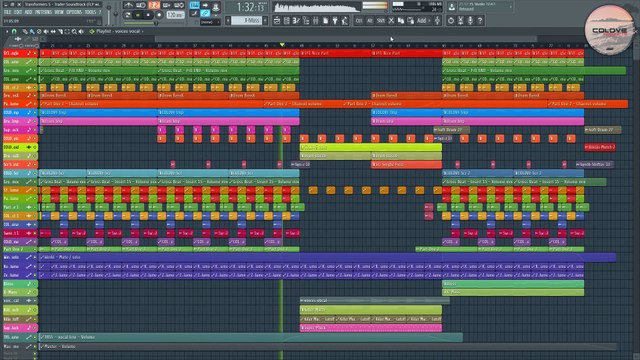Click the question mark help icon
Image resolution: width=640 pixels, height=360 pixels.
[x=480, y=20]
